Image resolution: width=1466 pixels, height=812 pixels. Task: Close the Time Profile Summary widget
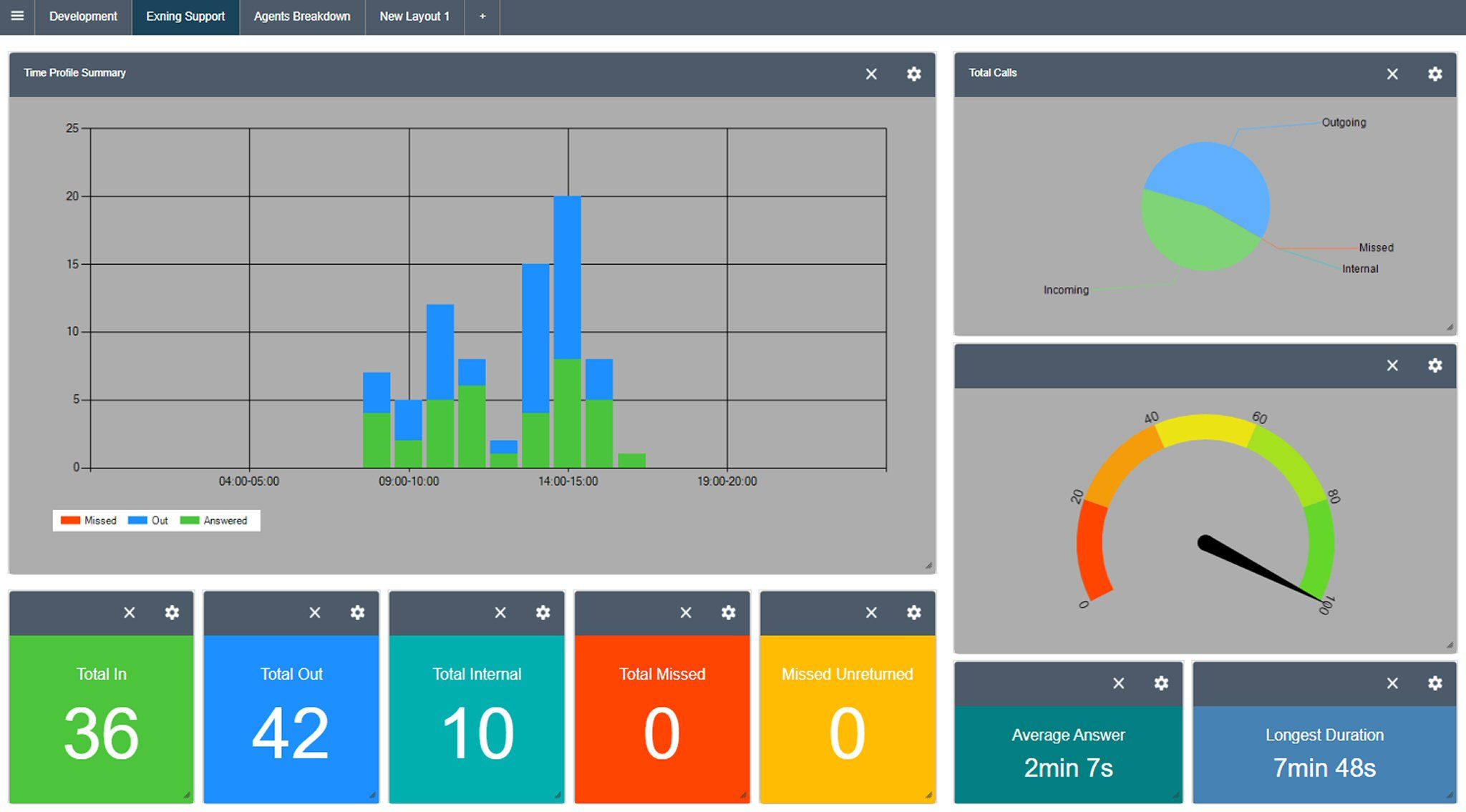coord(871,74)
